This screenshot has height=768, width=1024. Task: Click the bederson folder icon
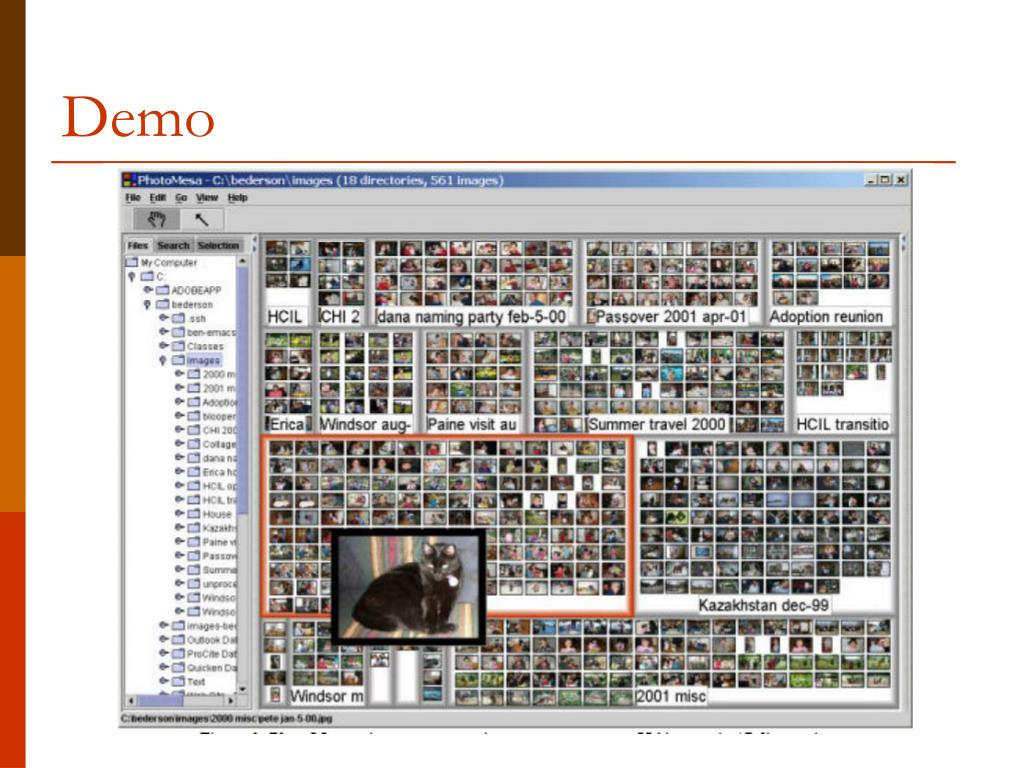coord(163,304)
